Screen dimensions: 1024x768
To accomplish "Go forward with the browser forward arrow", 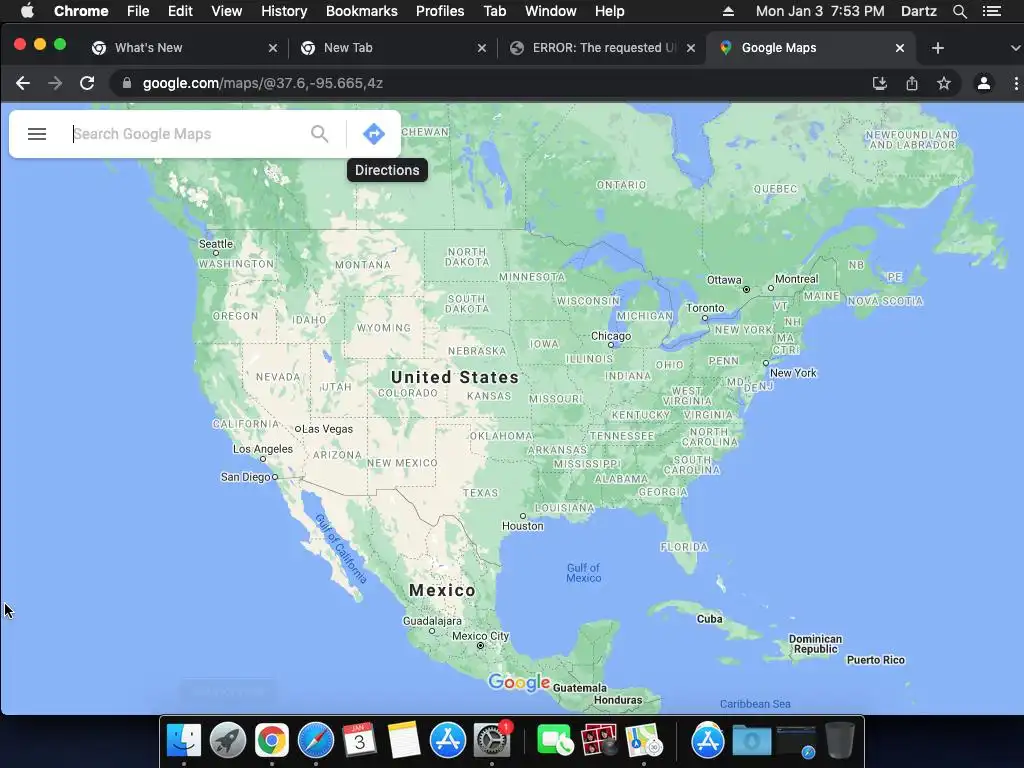I will pos(55,83).
